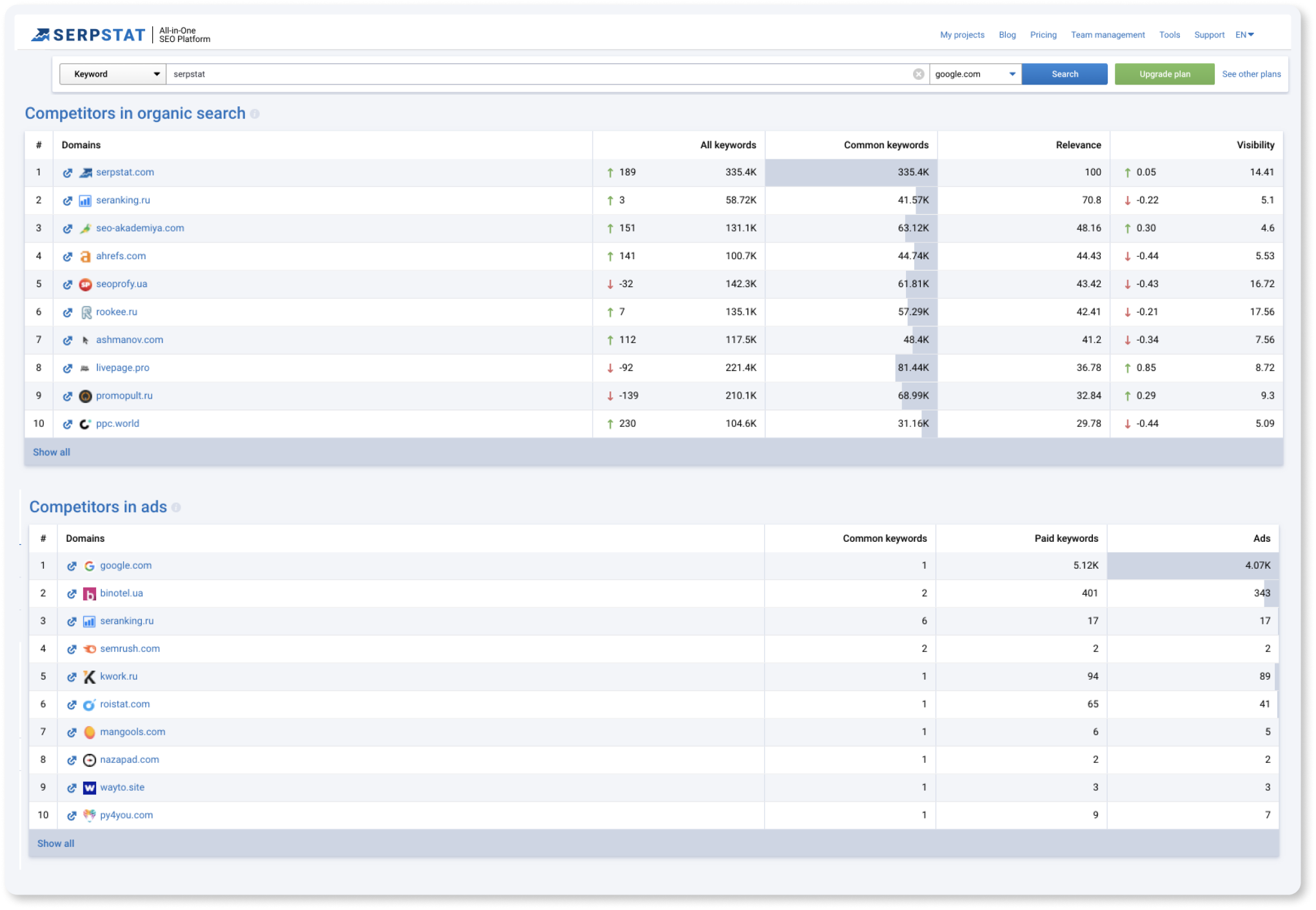
Task: Click the Serpstat logo
Action: click(88, 35)
